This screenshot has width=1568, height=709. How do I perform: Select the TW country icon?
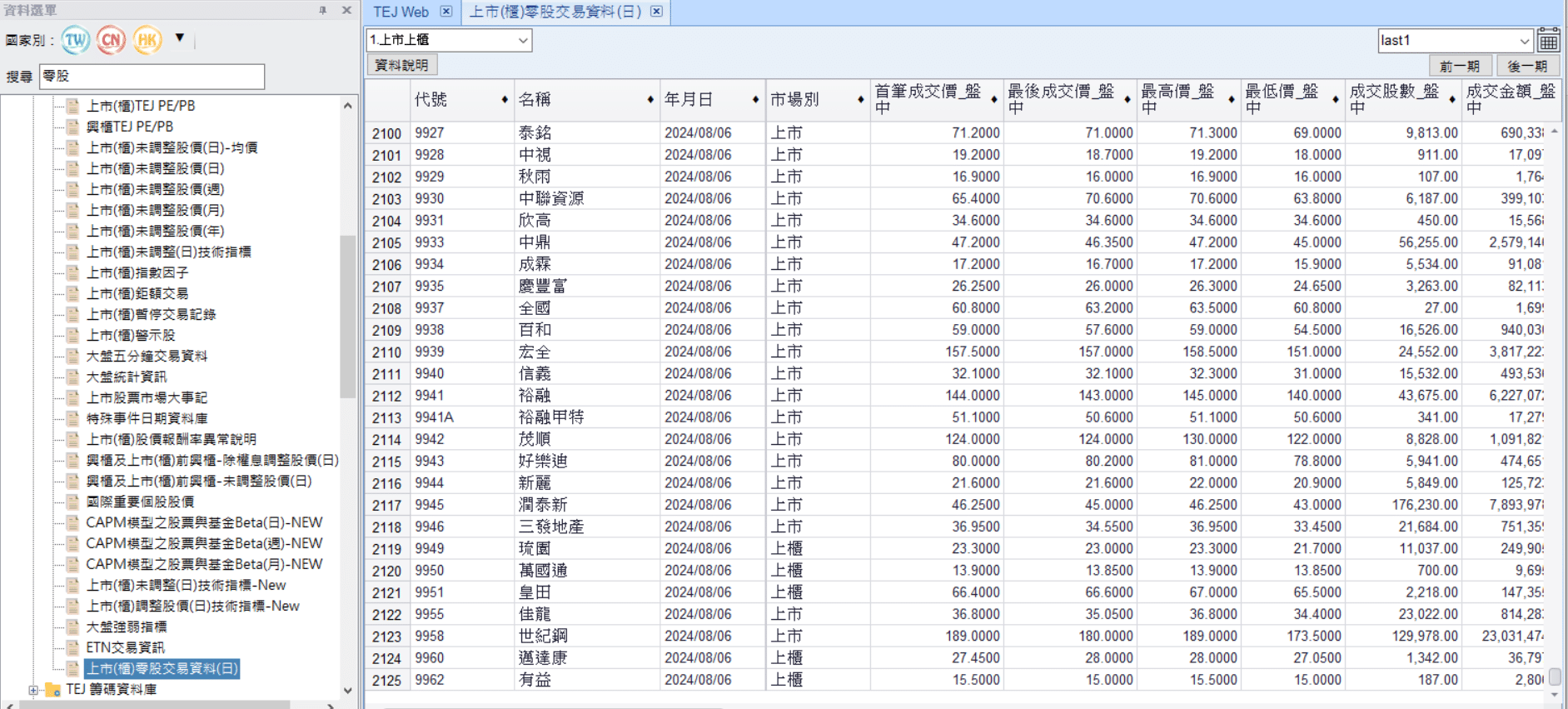tap(75, 40)
